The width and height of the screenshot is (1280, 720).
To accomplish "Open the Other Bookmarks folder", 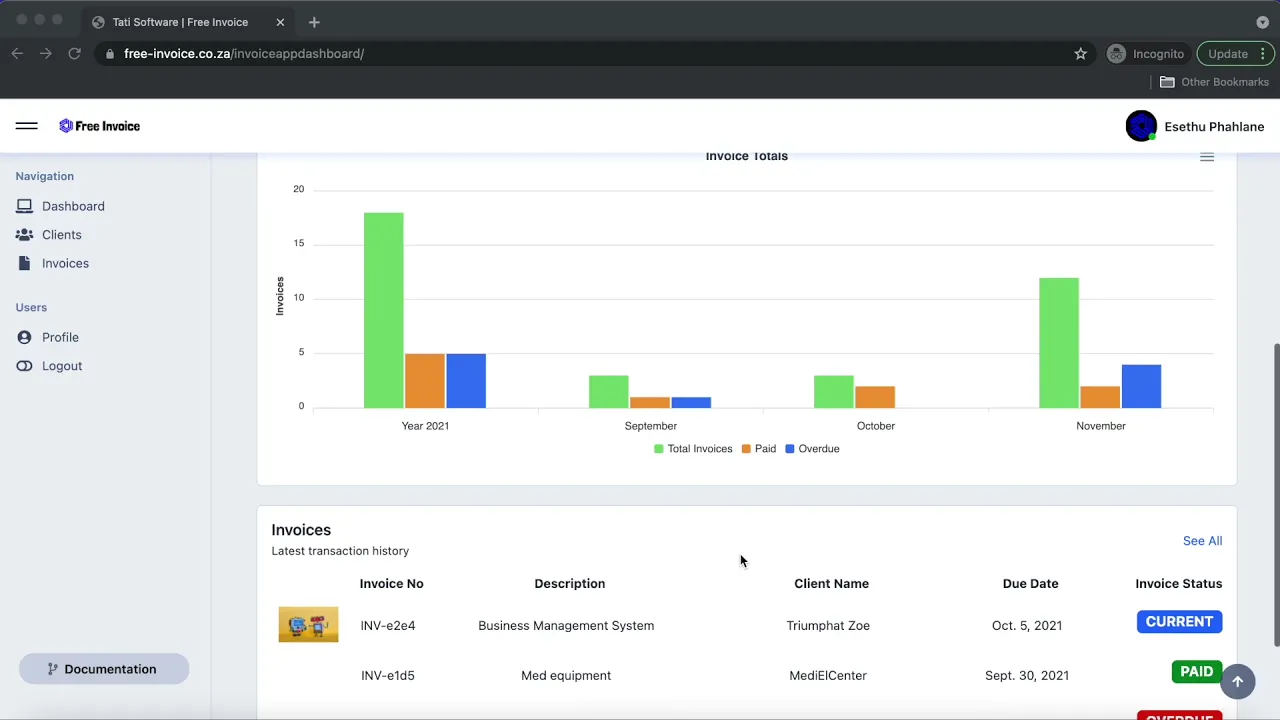I will click(1214, 82).
